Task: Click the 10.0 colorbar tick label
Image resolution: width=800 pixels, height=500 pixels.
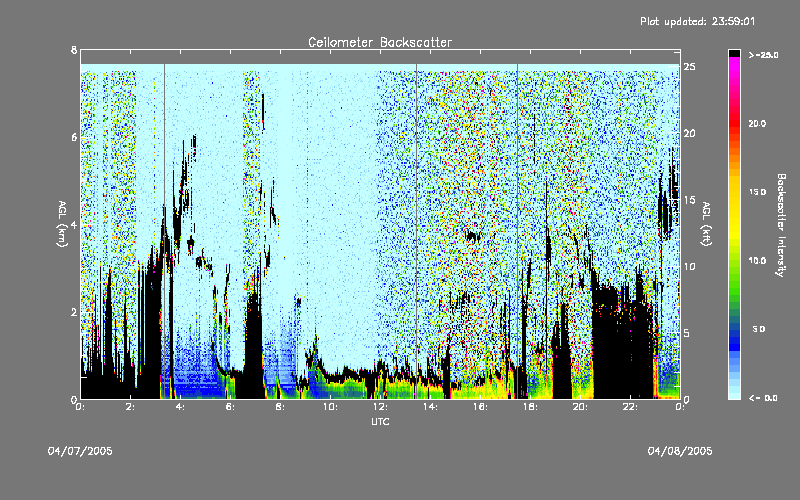Action: click(x=757, y=261)
